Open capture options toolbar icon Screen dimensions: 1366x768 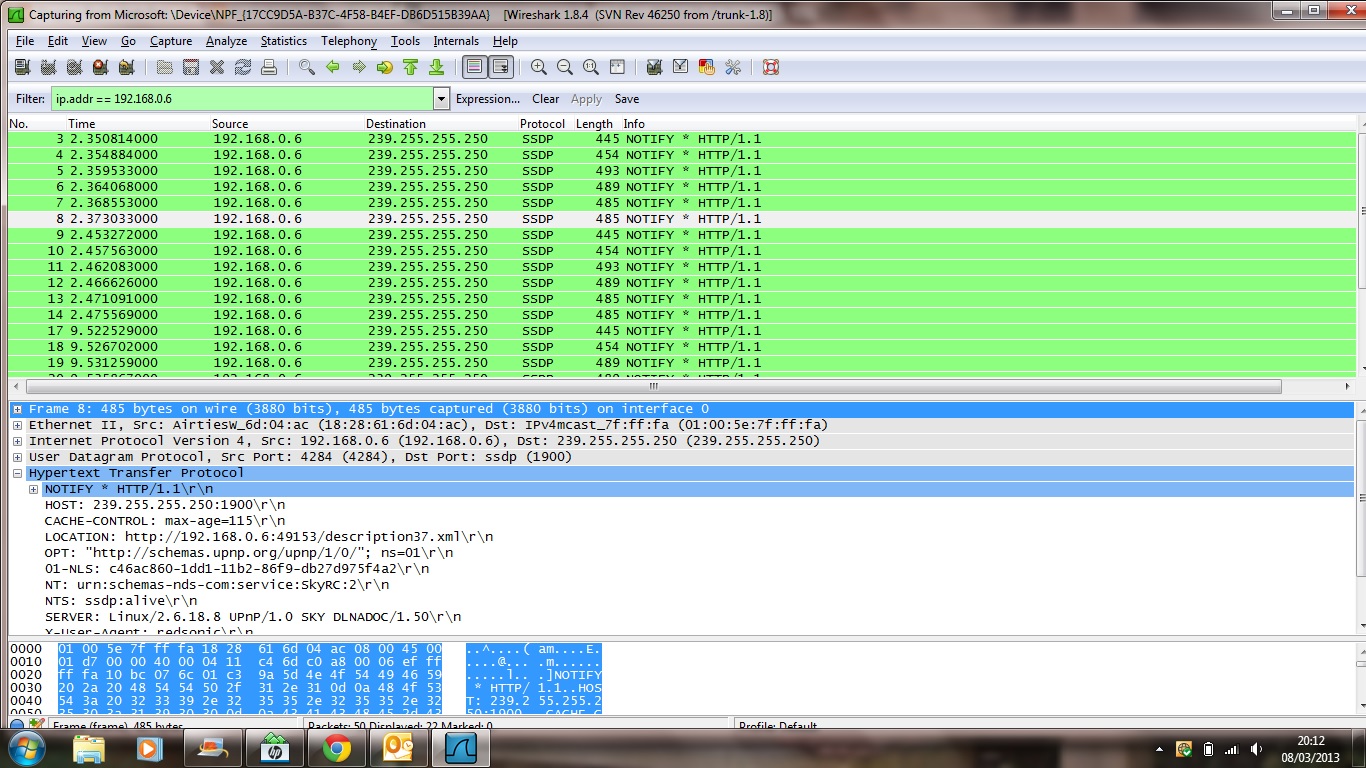48,67
